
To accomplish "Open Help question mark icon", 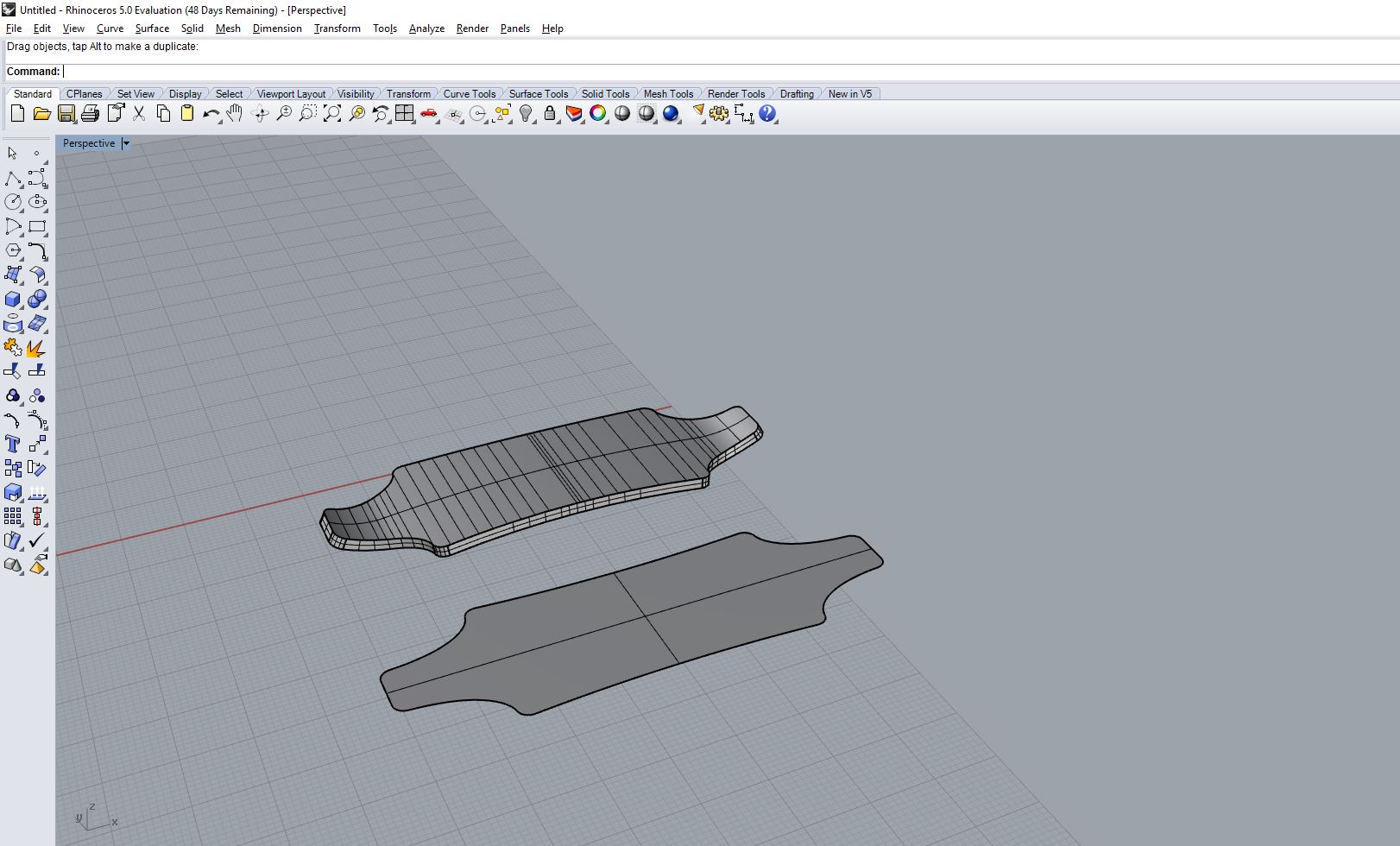I will pos(767,113).
